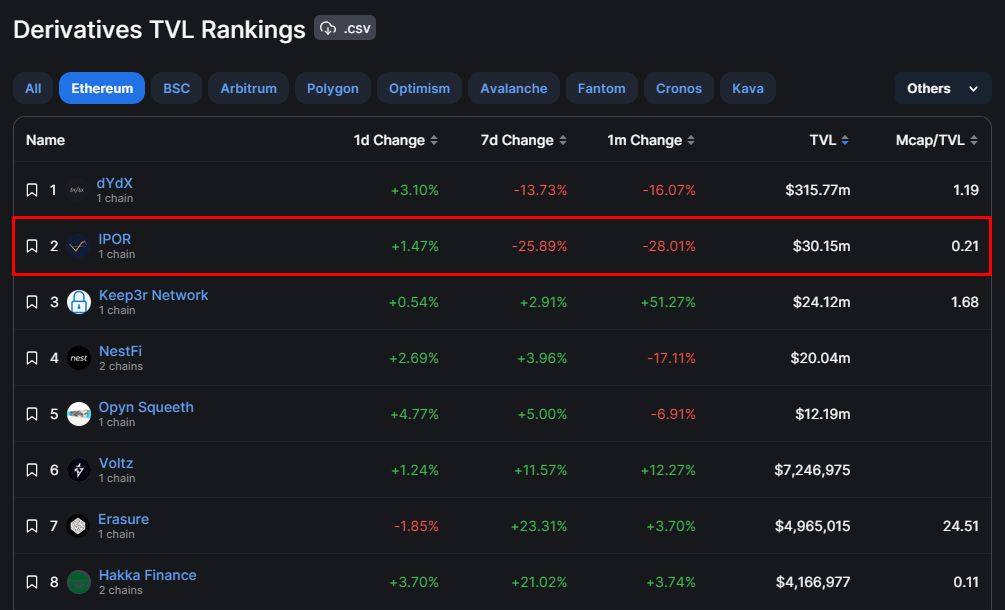Open the IPOR protocol page

click(115, 239)
